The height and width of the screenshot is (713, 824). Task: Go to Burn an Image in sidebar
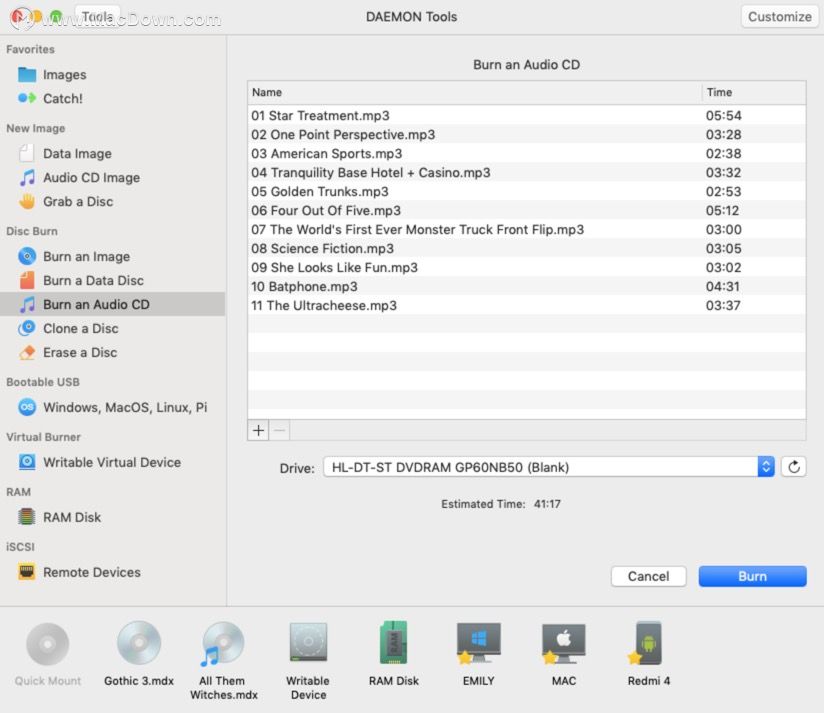pyautogui.click(x=87, y=256)
